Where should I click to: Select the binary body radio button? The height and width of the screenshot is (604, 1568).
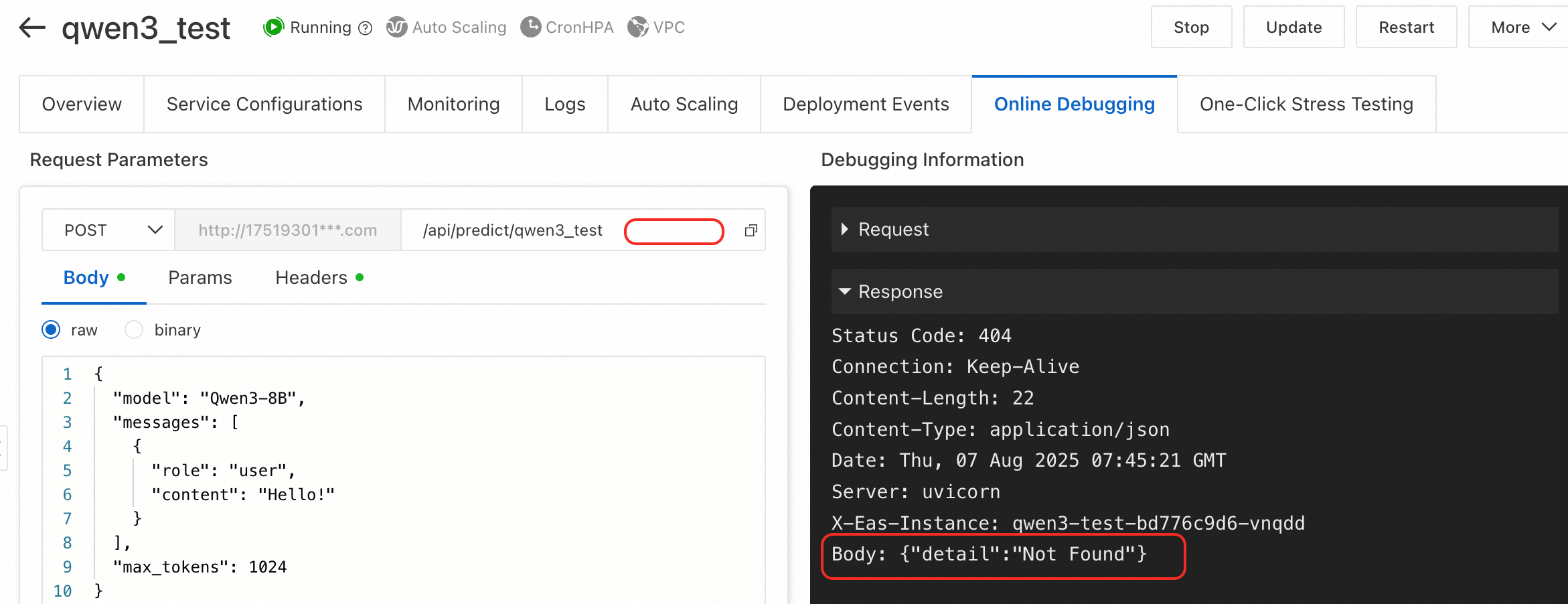coord(134,329)
